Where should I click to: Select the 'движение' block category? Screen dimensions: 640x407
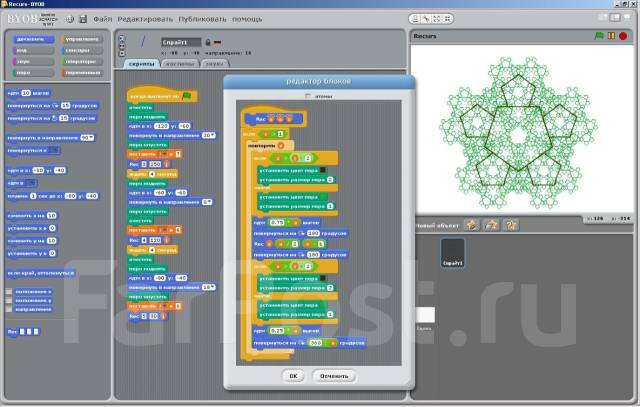click(x=28, y=37)
